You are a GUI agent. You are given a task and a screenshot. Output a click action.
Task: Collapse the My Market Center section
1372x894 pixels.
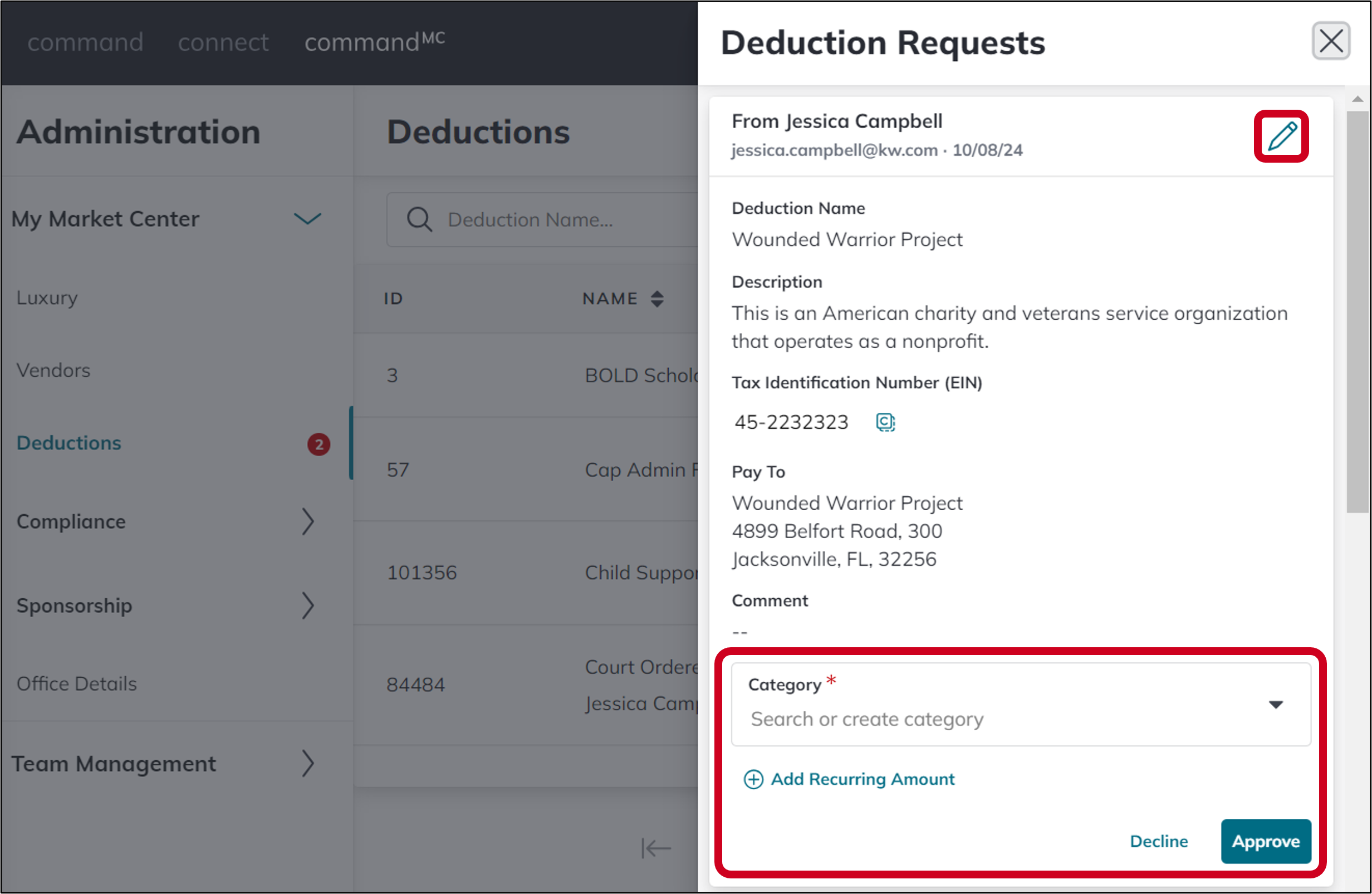tap(307, 218)
